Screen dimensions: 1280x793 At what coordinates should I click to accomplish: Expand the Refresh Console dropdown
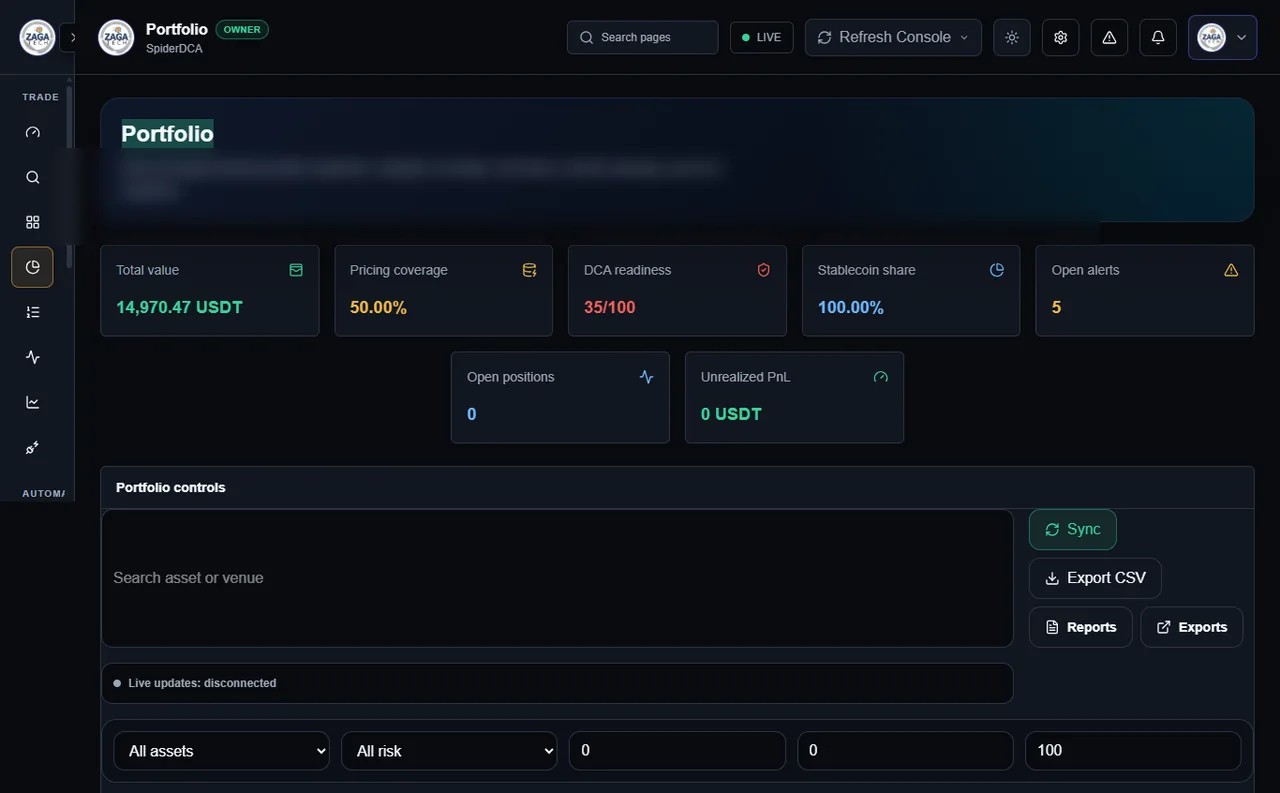[x=893, y=37]
